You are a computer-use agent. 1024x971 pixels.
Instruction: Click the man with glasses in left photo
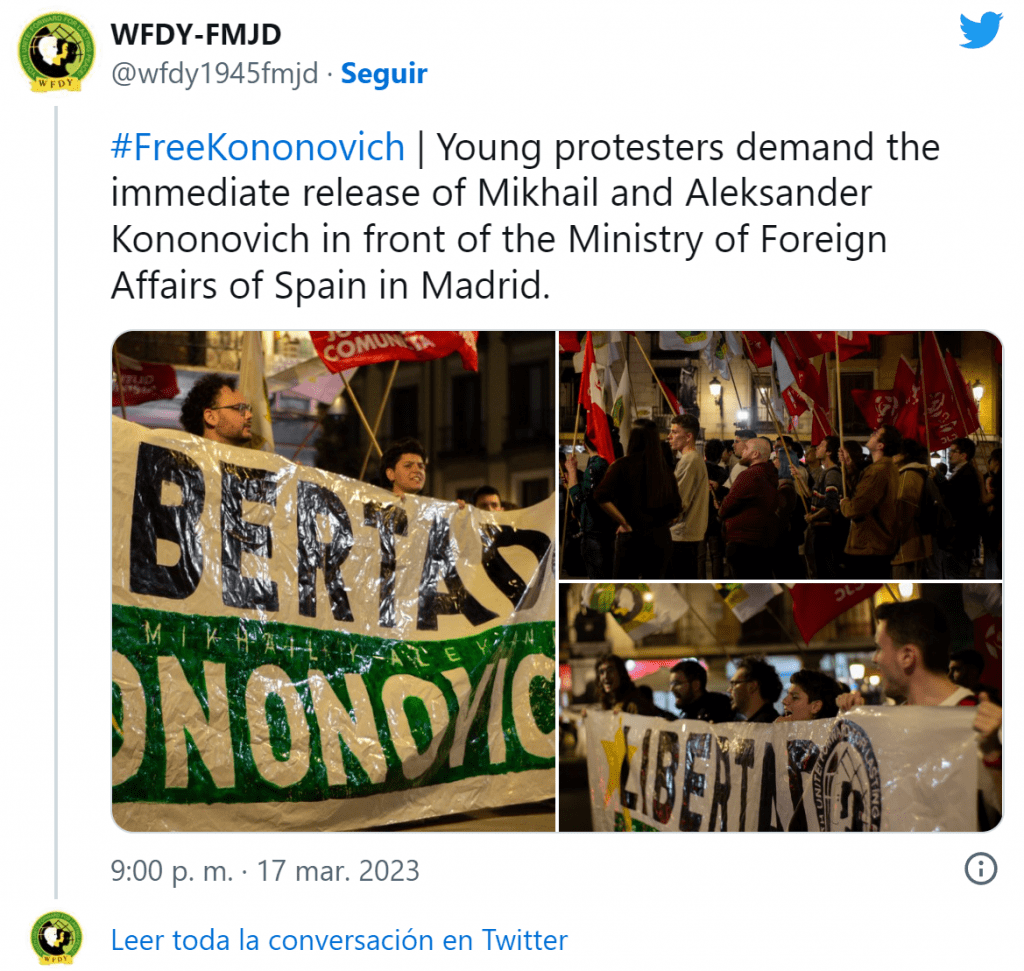pos(217,410)
